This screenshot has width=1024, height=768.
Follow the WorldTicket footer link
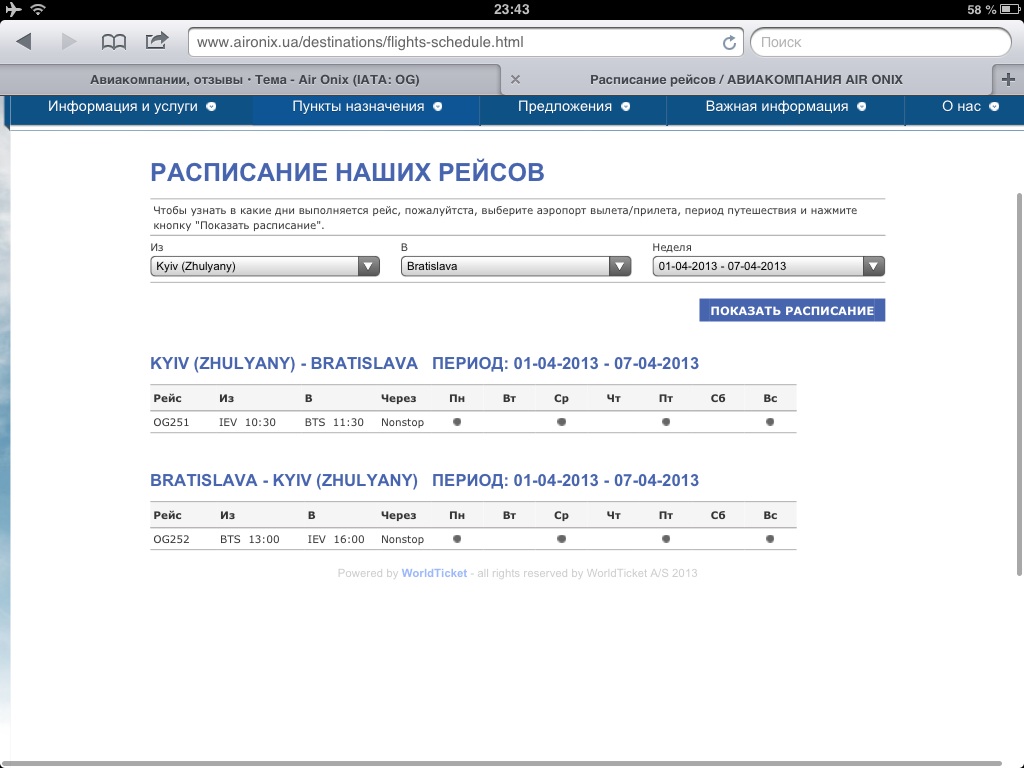[x=434, y=574]
